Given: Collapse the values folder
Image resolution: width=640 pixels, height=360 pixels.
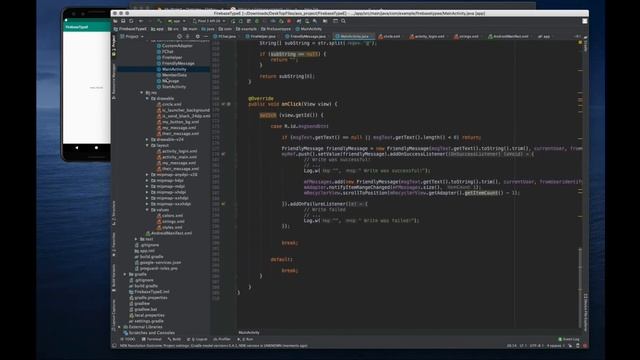Looking at the screenshot, I should click(x=147, y=210).
